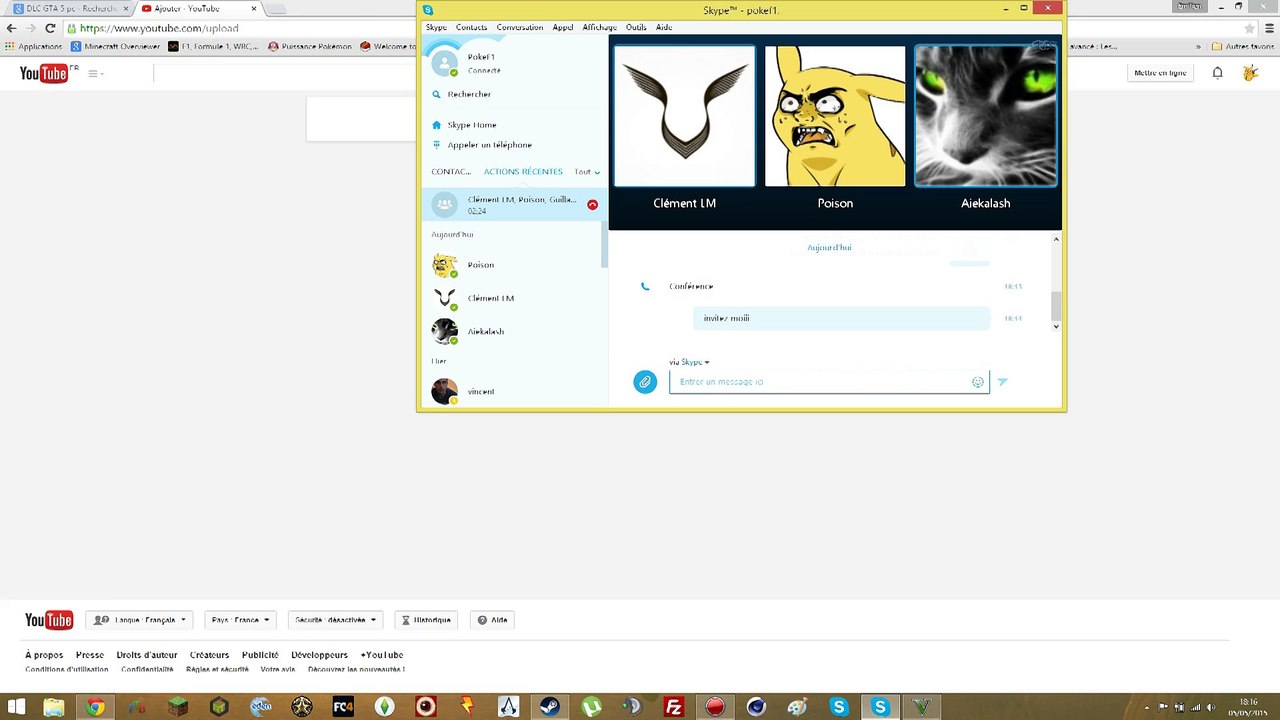
Task: Attach a file with the paperclip button
Action: pos(645,381)
